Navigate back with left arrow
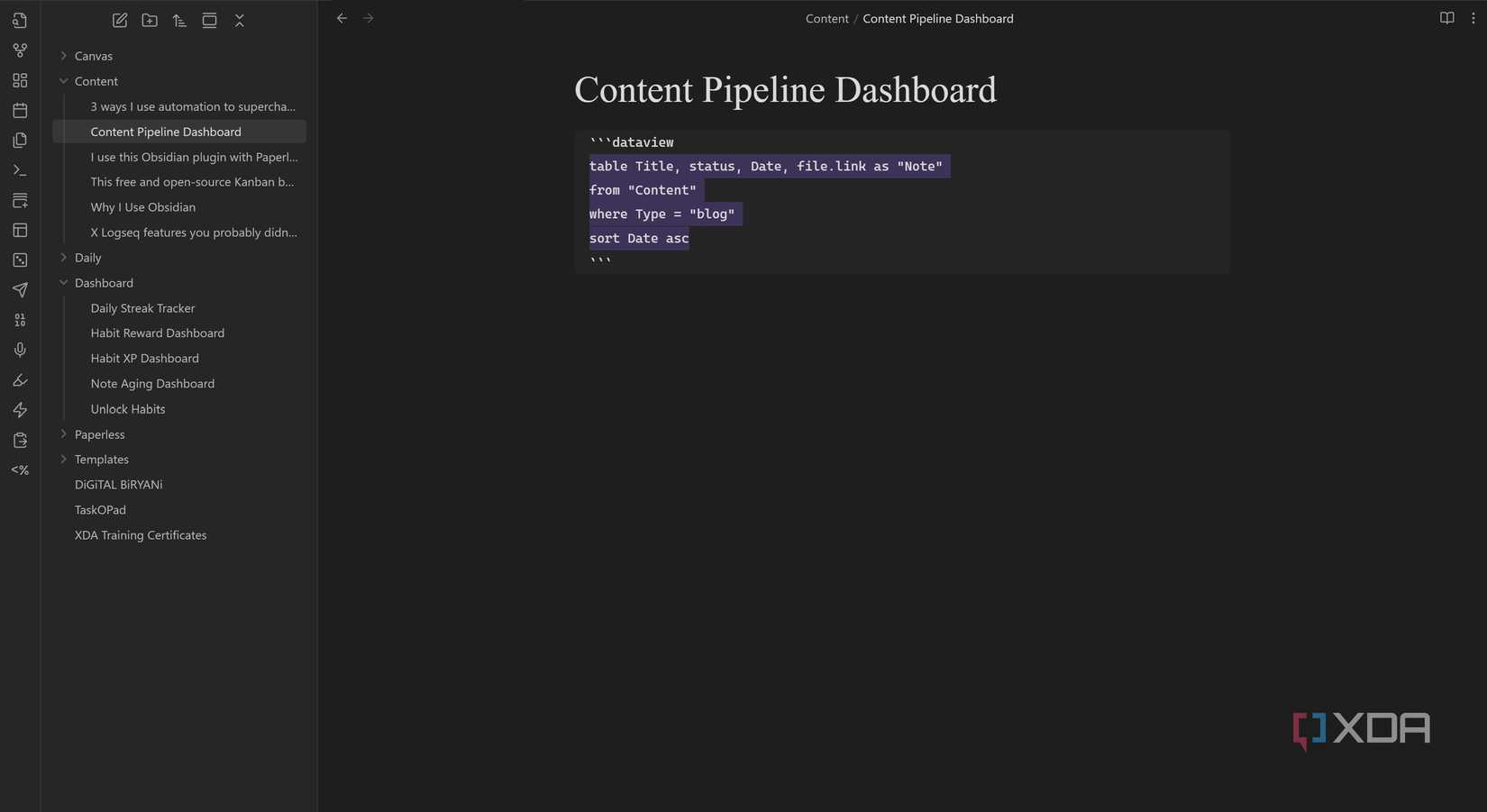Screen dimensions: 1487x812 point(342,18)
